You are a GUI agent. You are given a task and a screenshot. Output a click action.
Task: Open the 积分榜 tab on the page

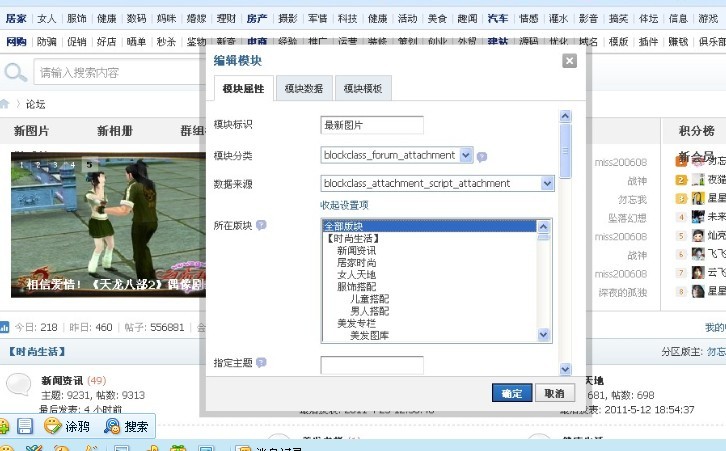[696, 131]
